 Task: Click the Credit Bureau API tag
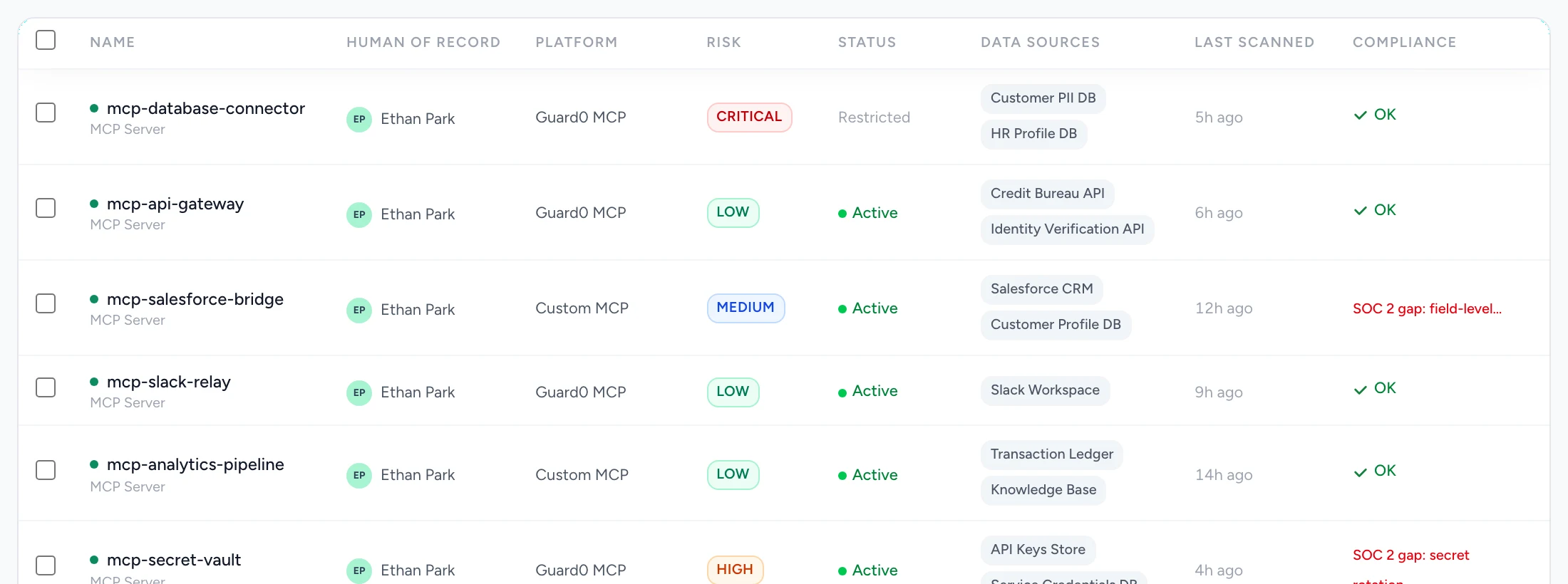coord(1048,194)
